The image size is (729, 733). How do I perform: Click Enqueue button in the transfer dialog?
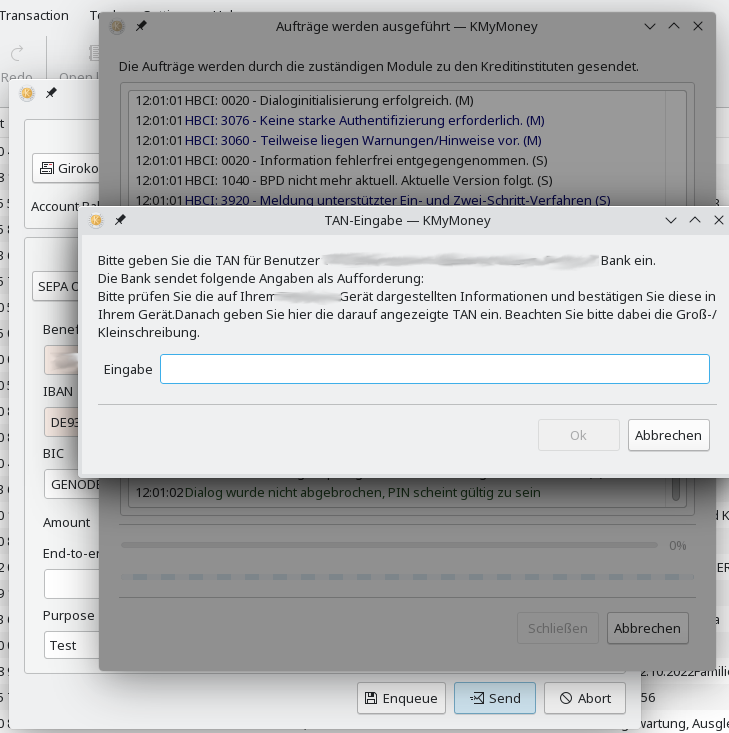(401, 698)
